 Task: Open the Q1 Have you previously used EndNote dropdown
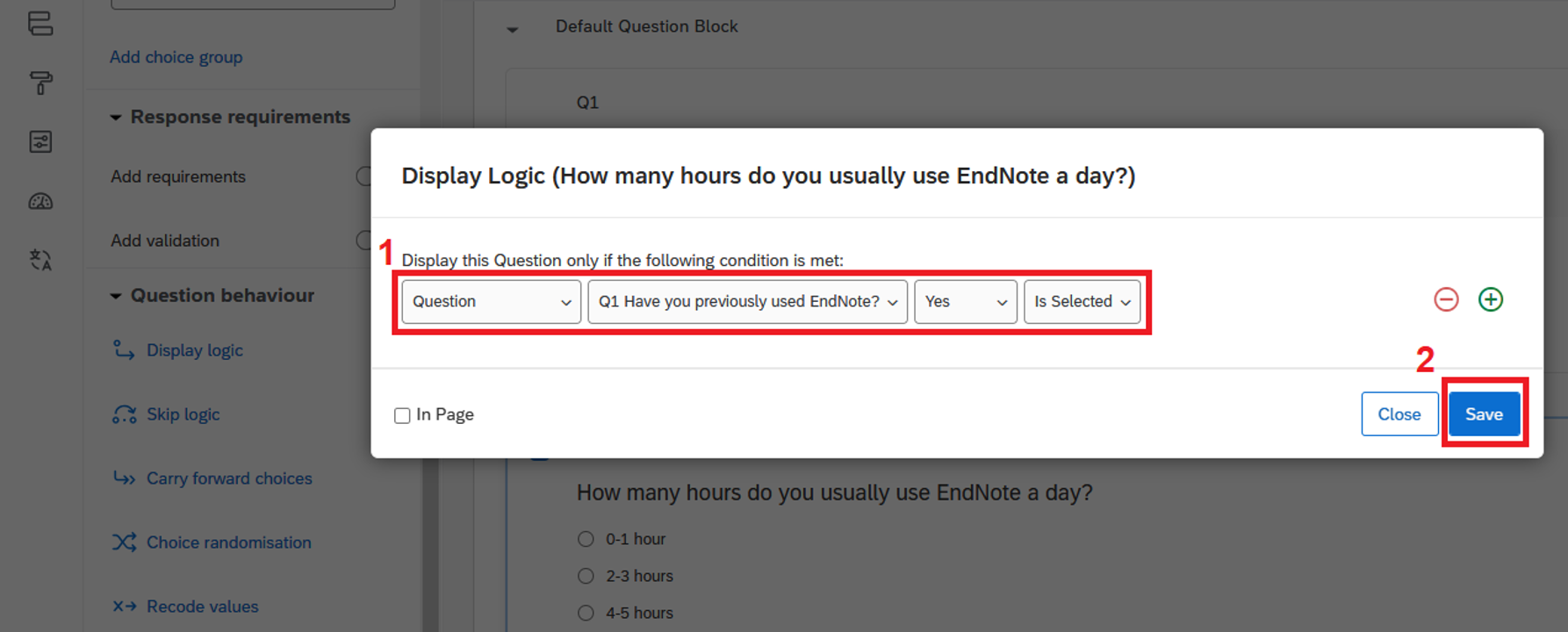pyautogui.click(x=747, y=302)
